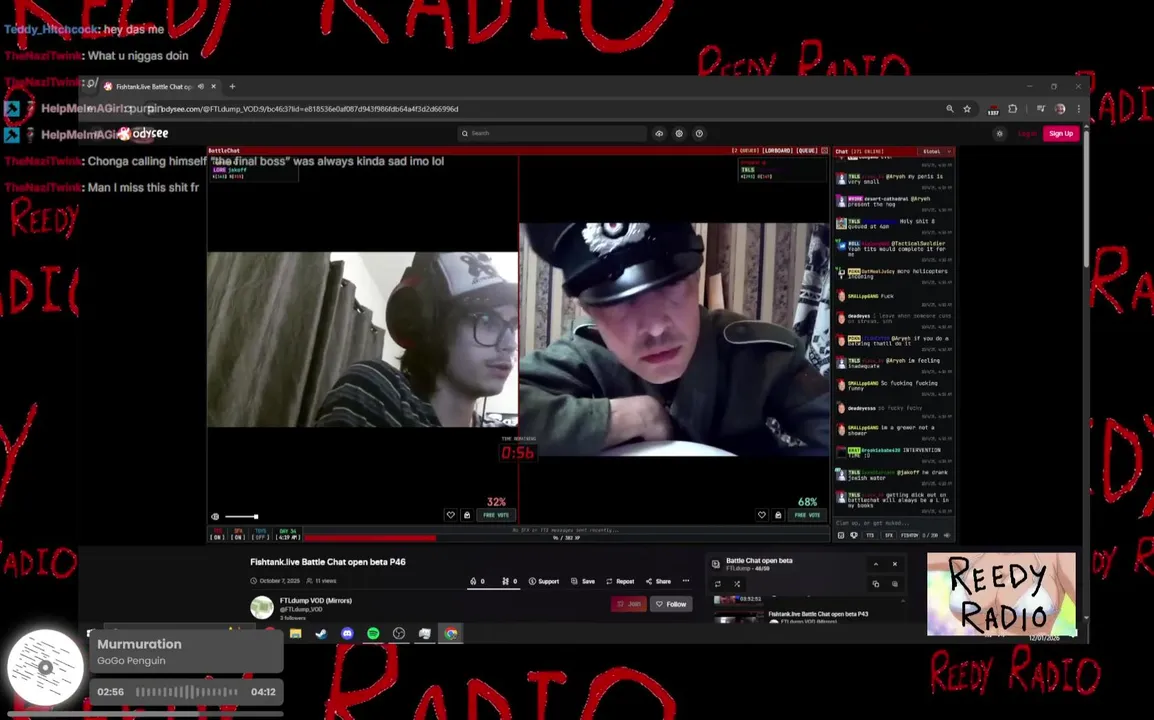1154x720 pixels.
Task: Click the Odysee logo
Action: point(144,133)
